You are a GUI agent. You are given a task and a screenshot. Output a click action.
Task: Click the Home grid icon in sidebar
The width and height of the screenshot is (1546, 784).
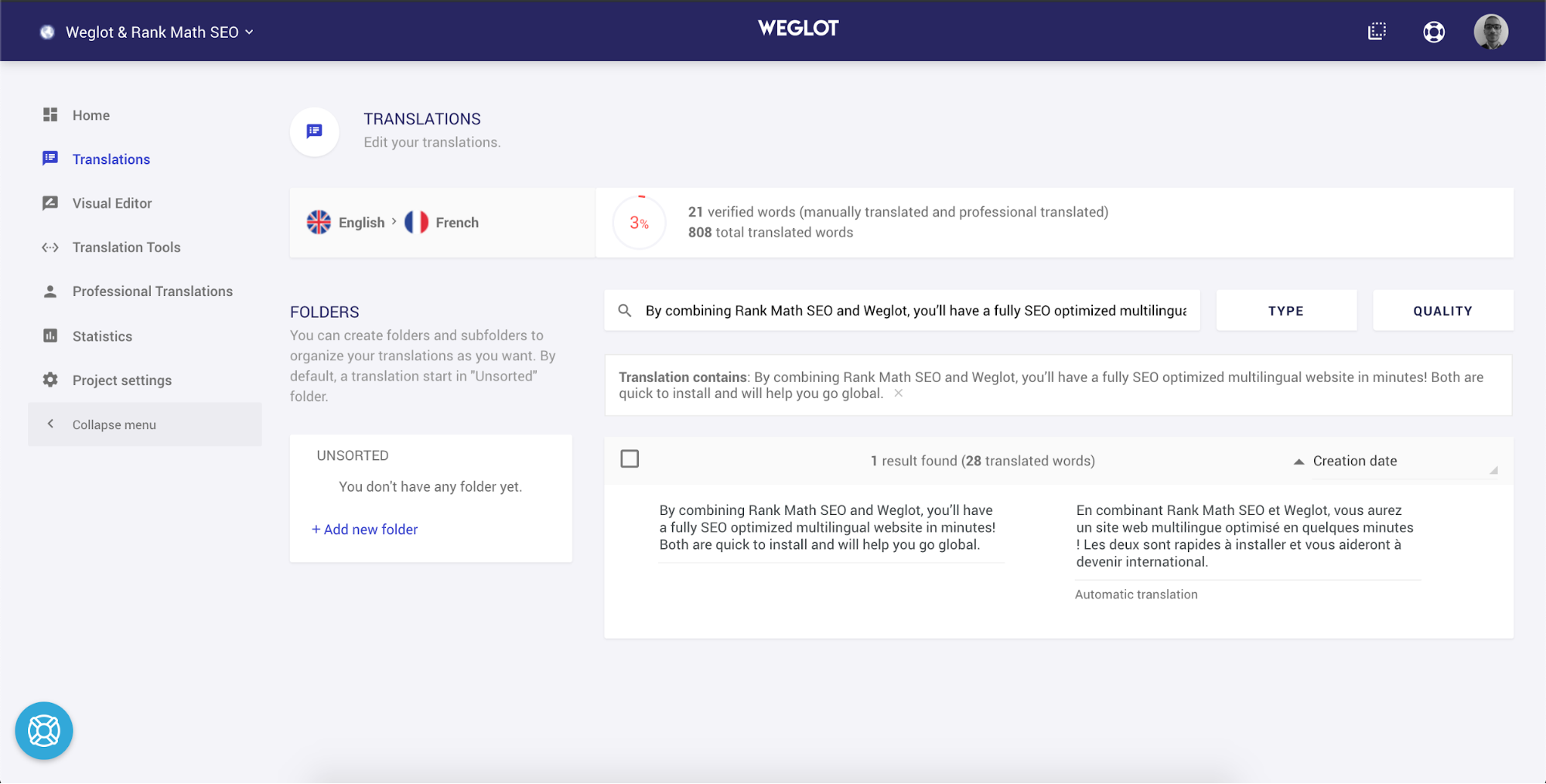[x=50, y=115]
